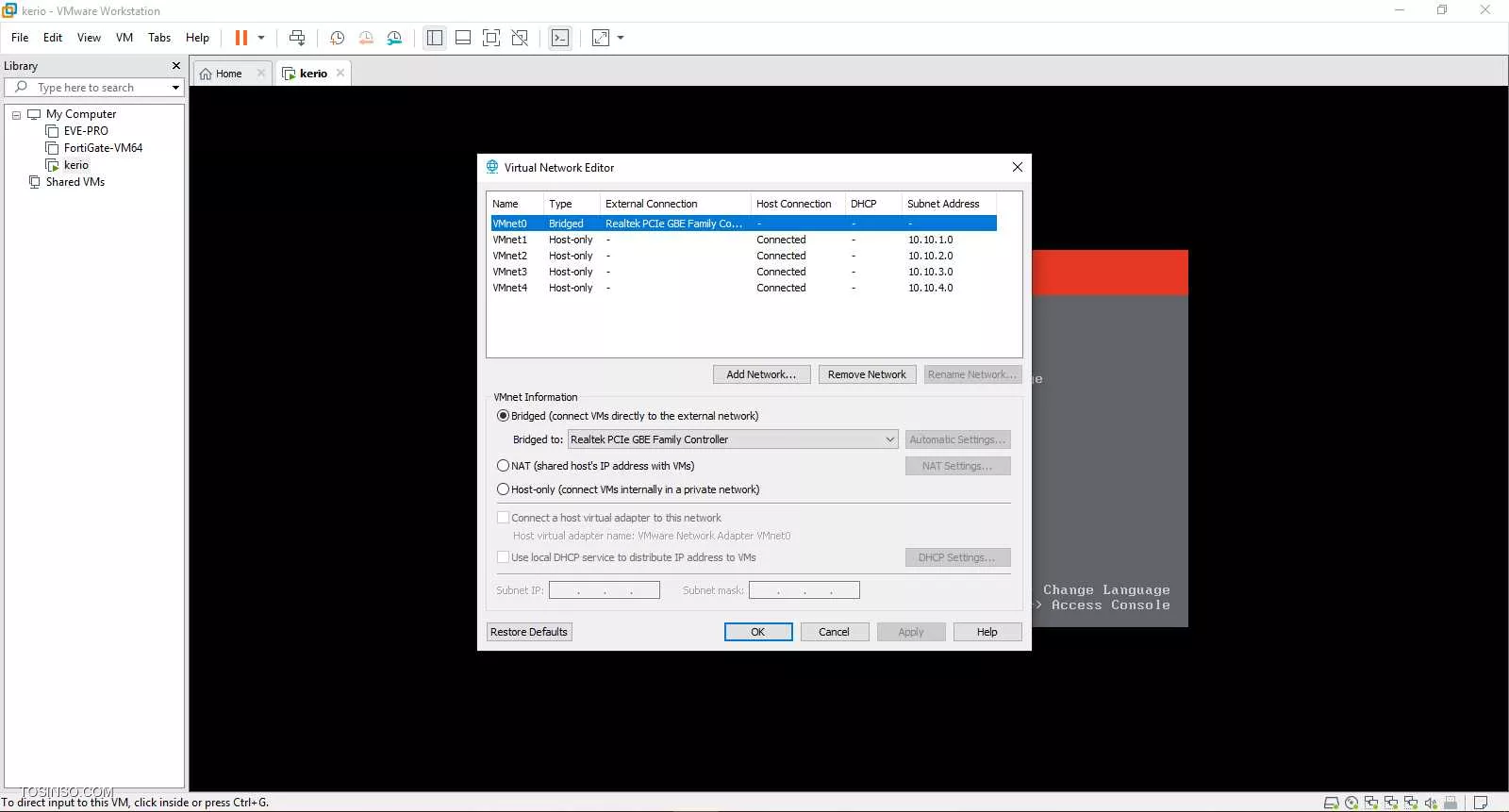The height and width of the screenshot is (812, 1509).
Task: Close the kerio tab
Action: 340,73
